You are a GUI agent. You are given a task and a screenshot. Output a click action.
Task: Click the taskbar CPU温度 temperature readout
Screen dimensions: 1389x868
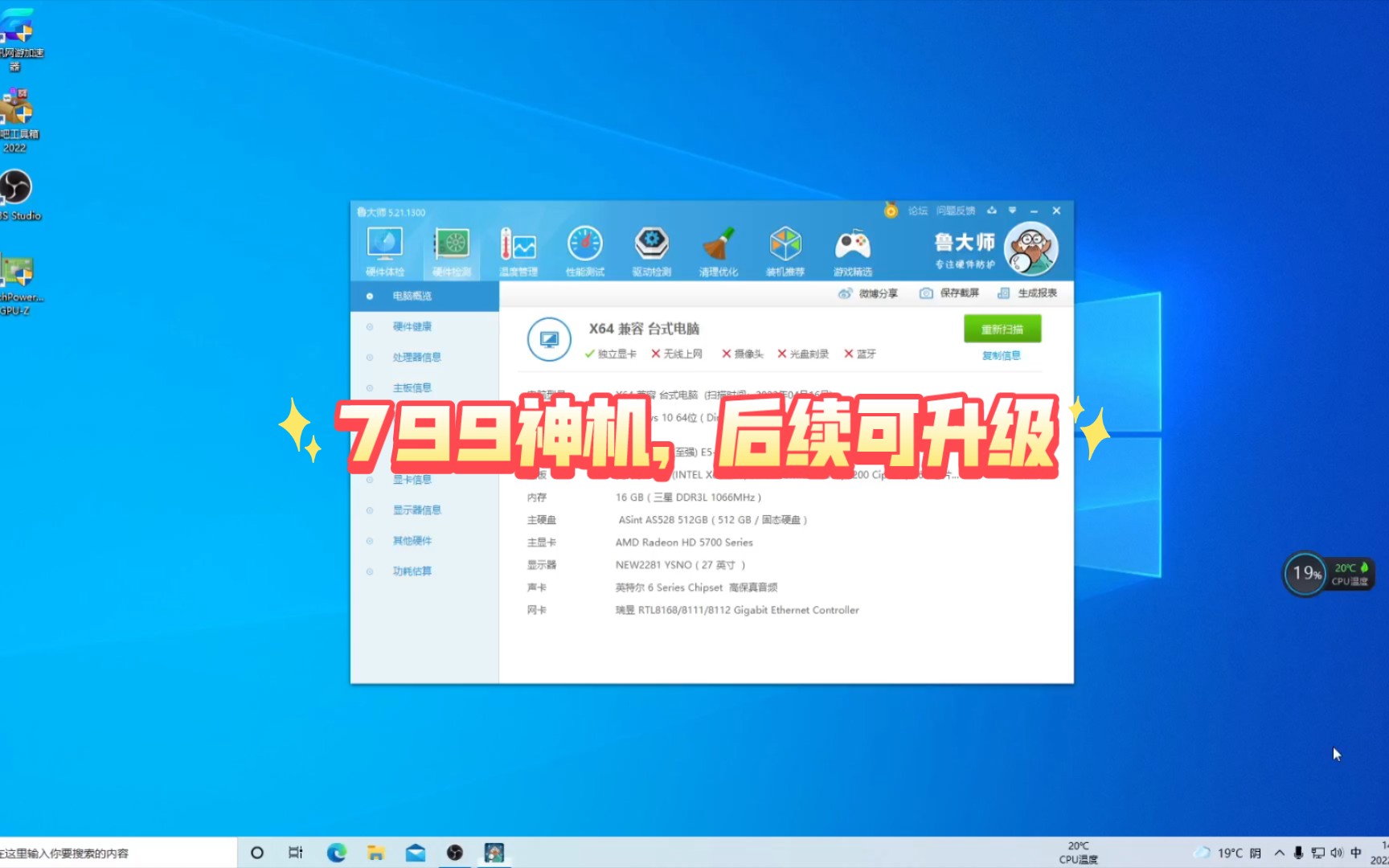[1079, 853]
